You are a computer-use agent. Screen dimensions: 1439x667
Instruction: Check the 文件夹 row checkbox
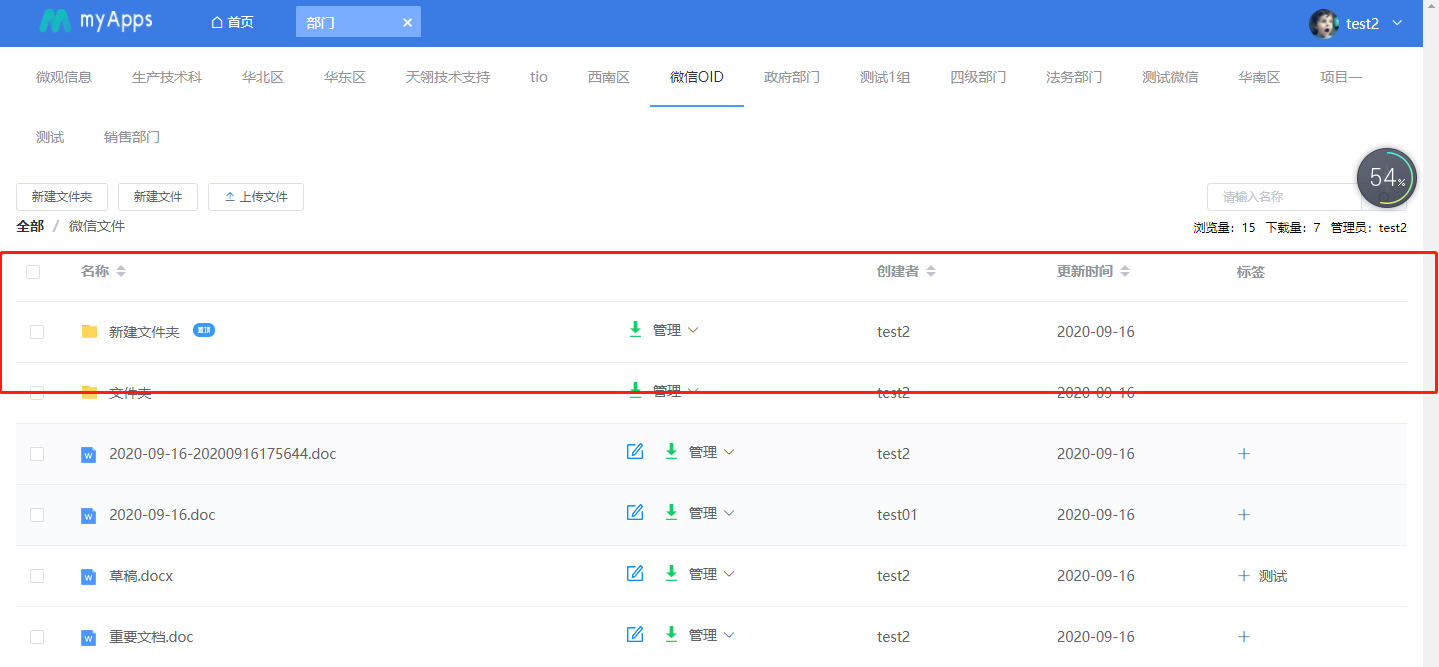coord(37,393)
